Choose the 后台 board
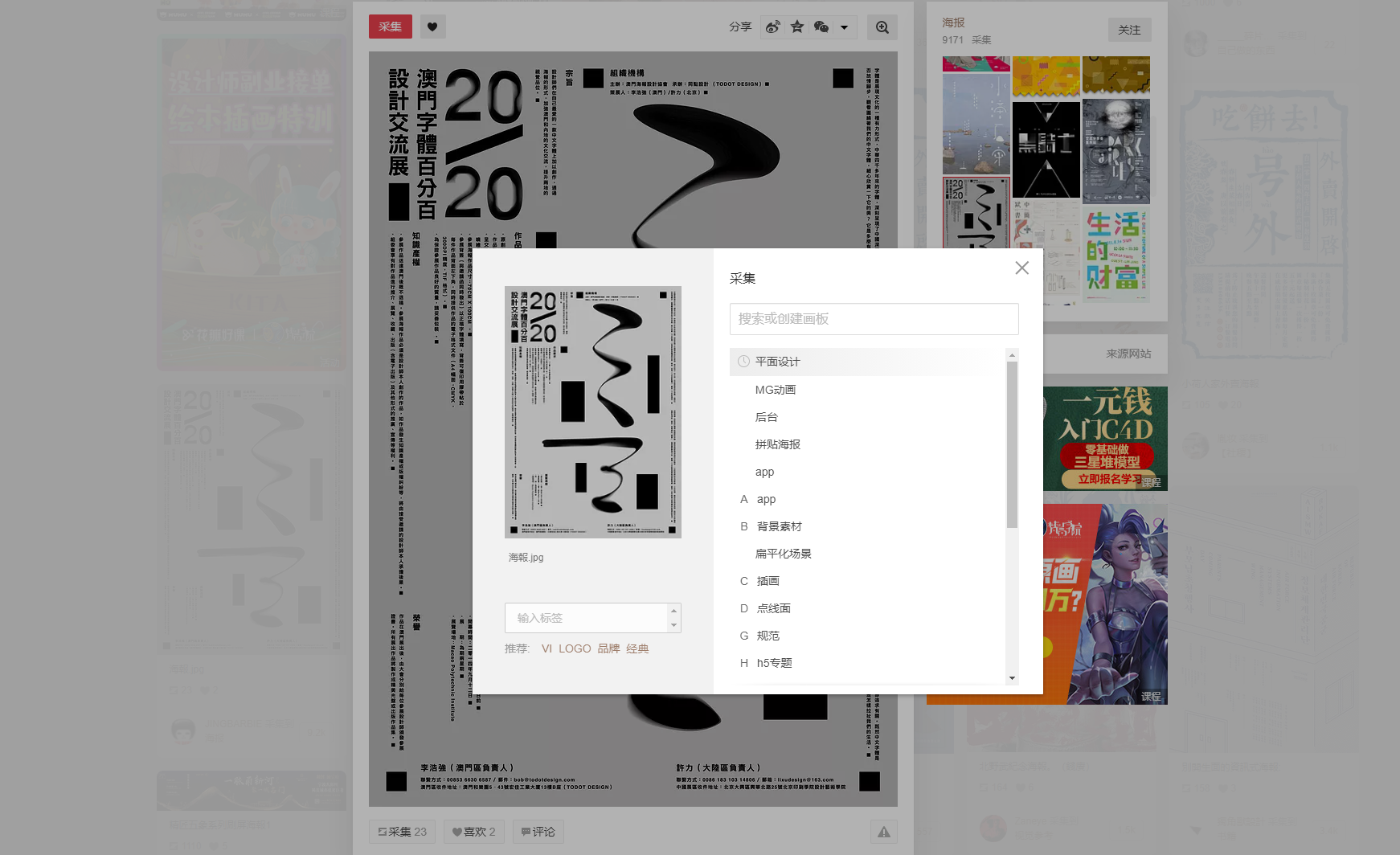Viewport: 1400px width, 855px height. pos(866,417)
